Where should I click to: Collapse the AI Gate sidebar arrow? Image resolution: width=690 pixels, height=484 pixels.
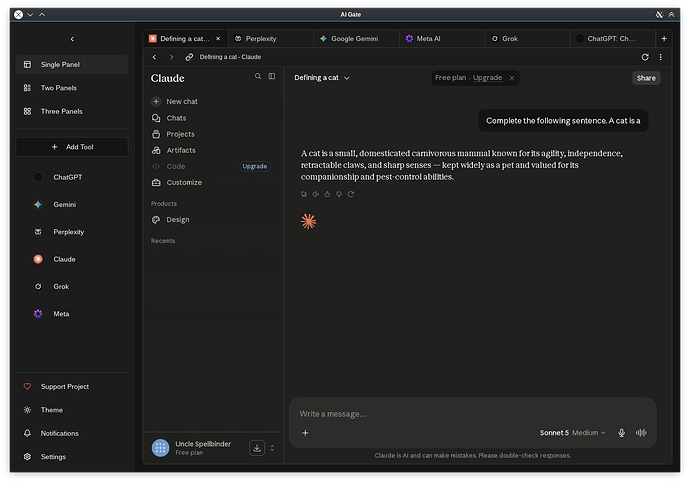tap(72, 39)
